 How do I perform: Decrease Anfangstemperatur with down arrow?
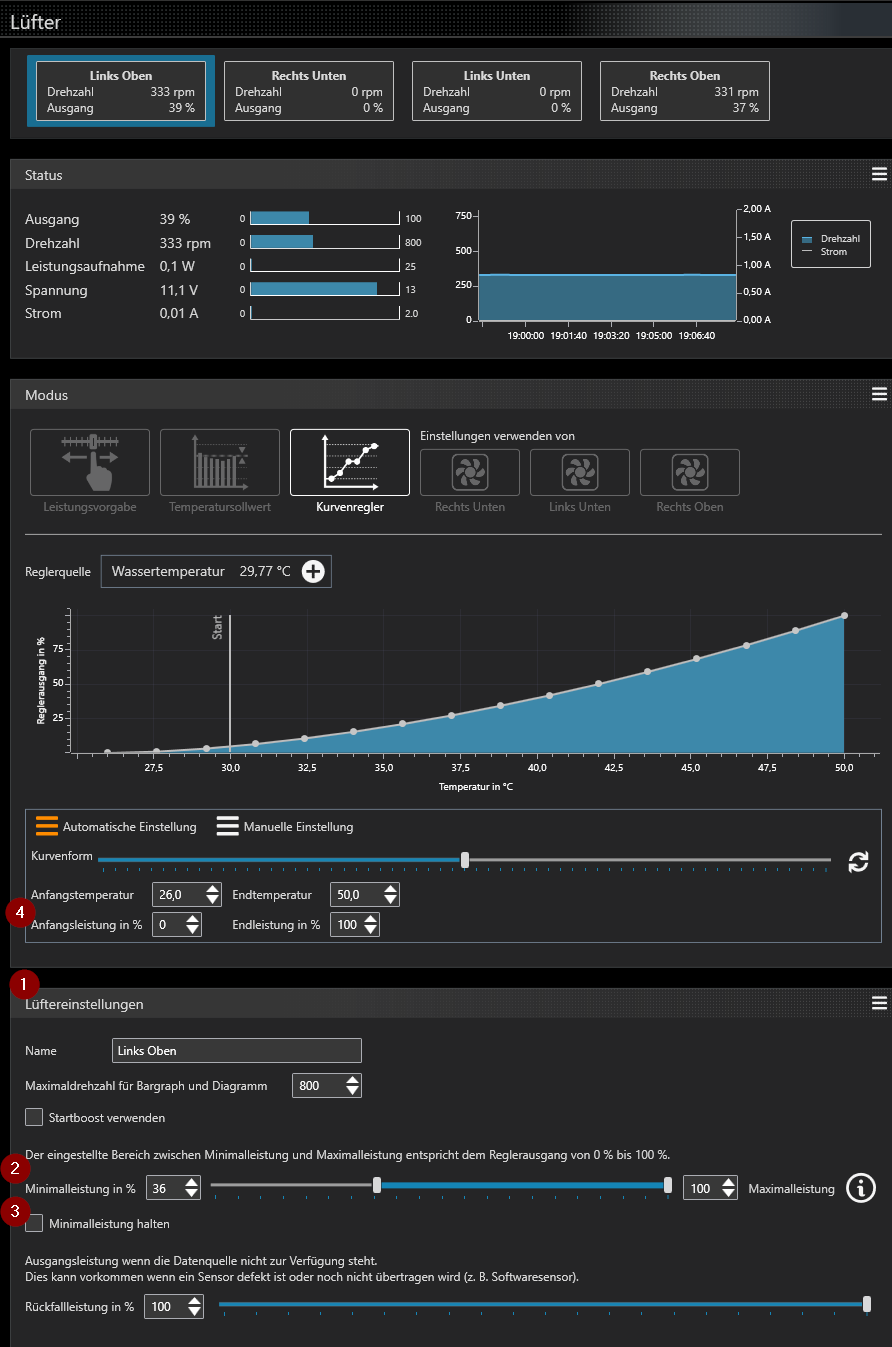211,901
